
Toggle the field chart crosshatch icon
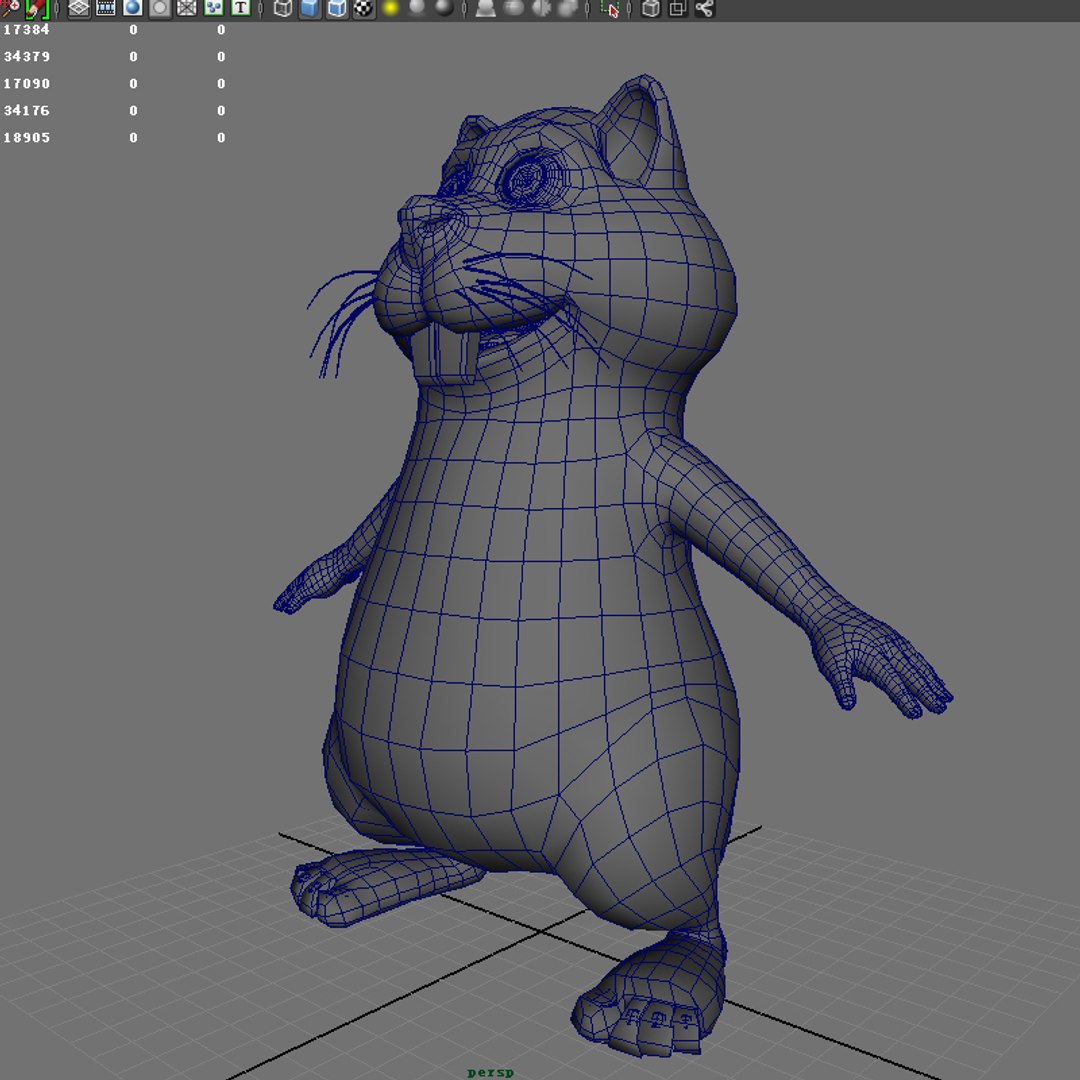click(187, 8)
